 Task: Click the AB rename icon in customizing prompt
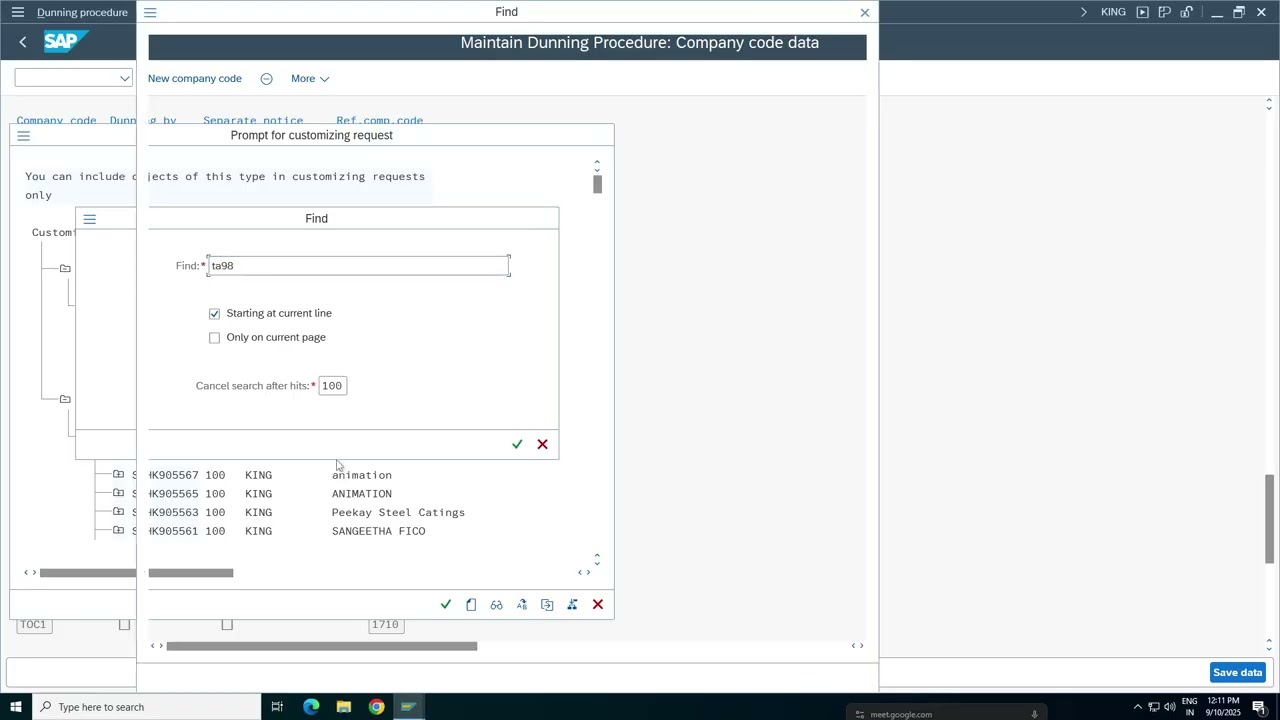(522, 604)
